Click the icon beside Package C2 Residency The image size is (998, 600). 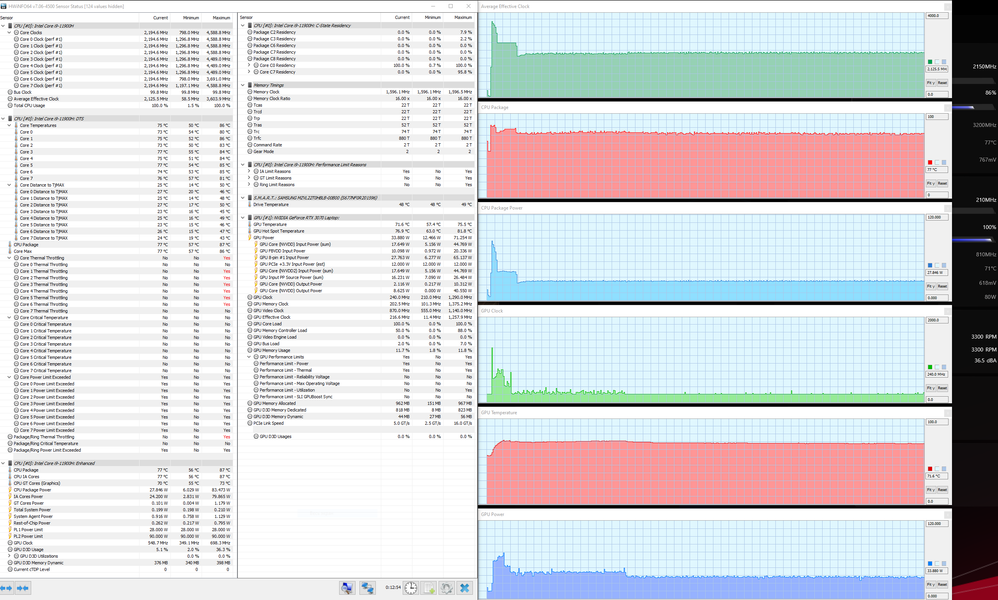250,32
